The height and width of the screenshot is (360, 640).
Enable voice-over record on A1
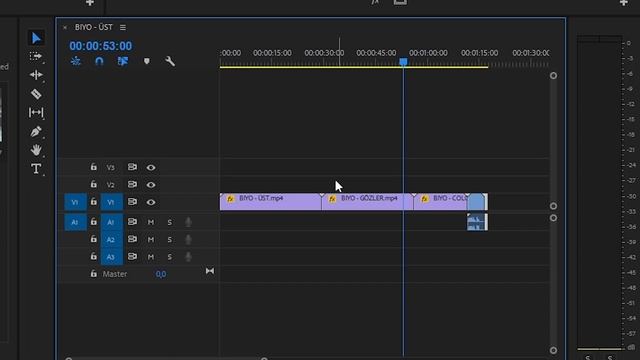click(x=188, y=222)
